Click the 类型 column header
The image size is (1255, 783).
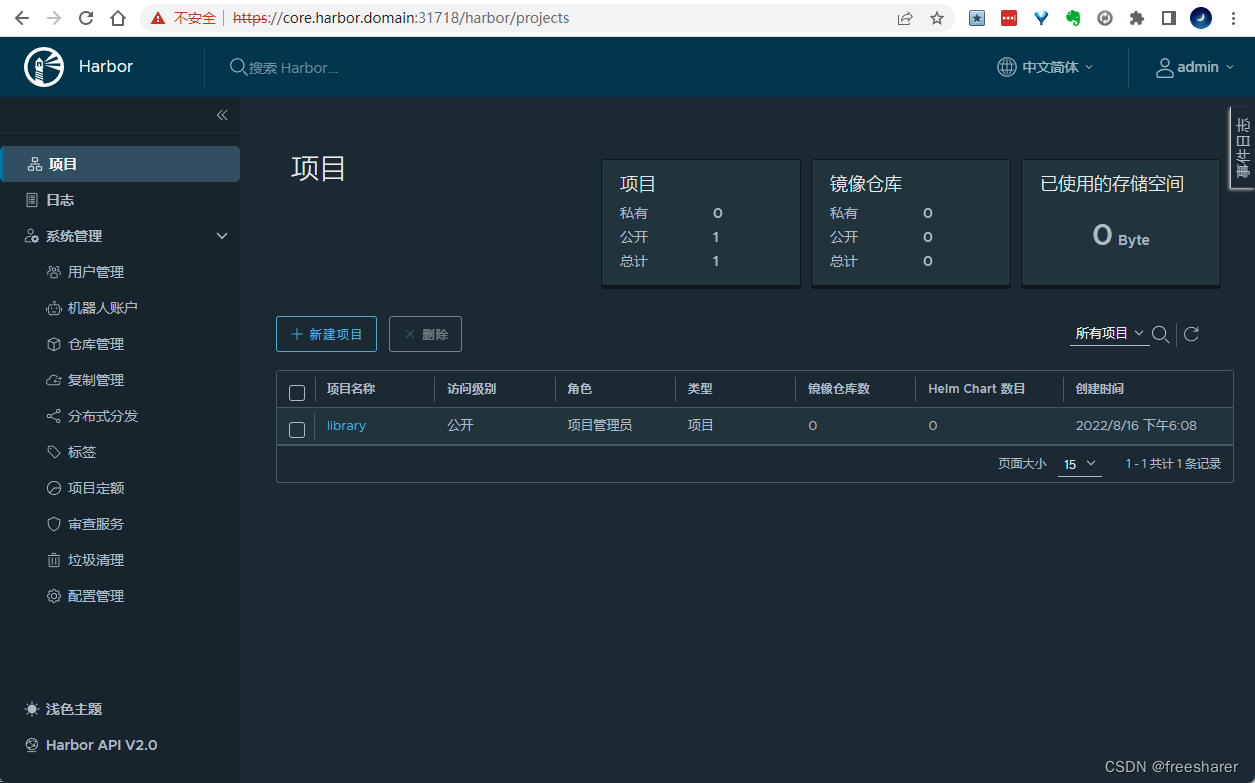[x=700, y=389]
